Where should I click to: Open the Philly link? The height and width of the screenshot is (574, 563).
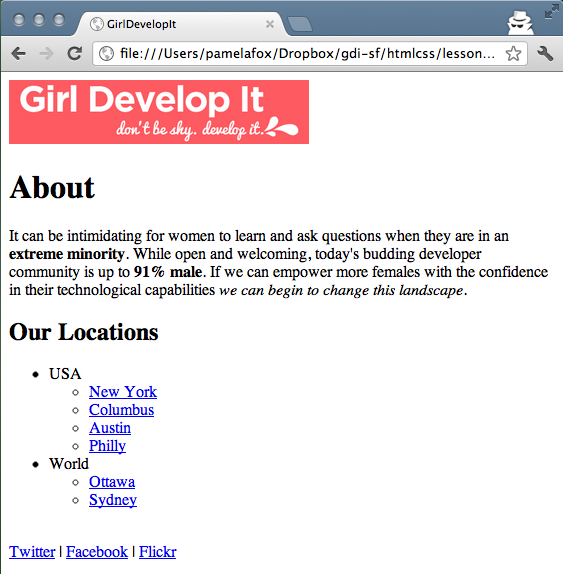[107, 446]
